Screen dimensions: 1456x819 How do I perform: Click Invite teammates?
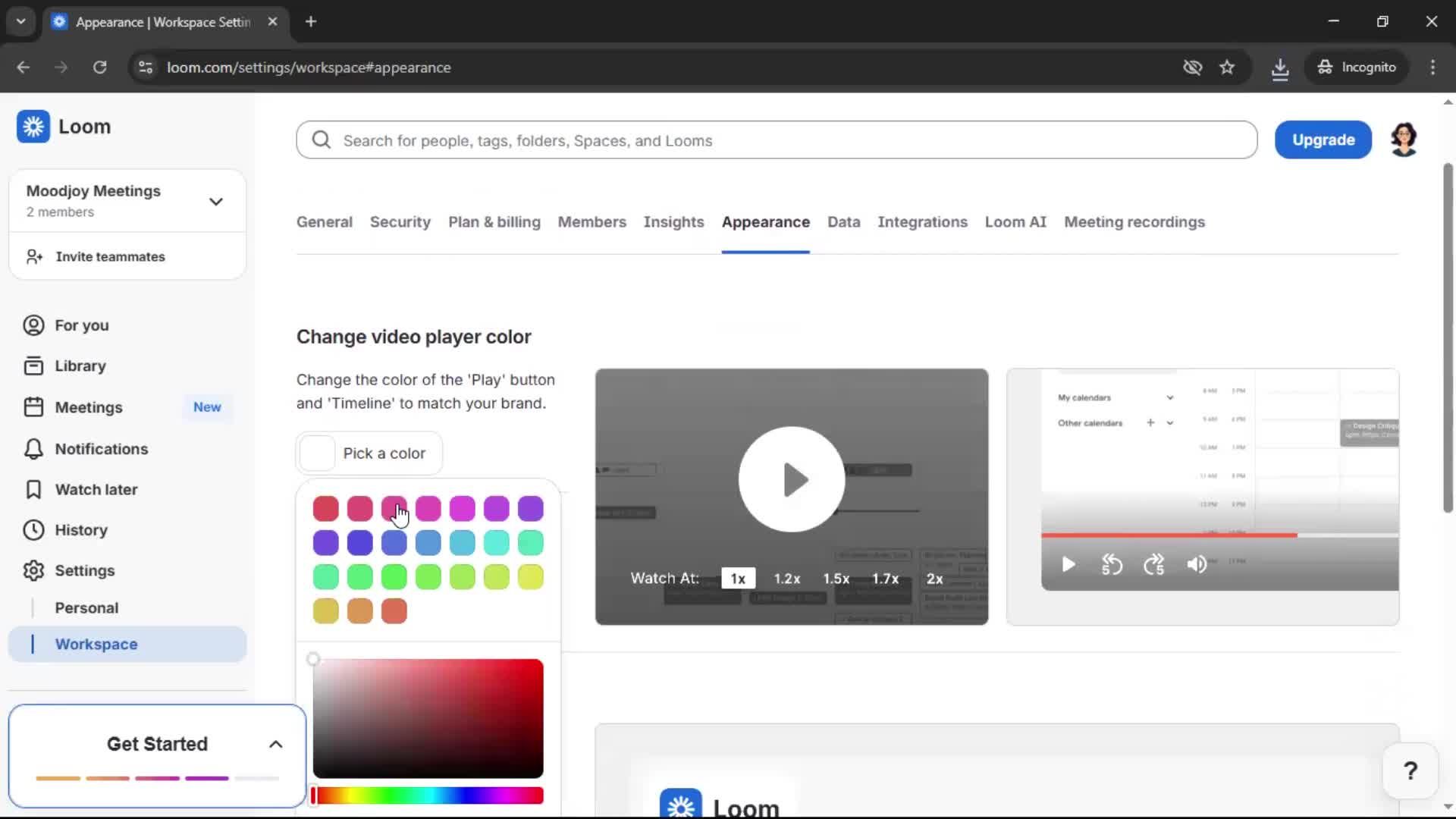click(110, 256)
